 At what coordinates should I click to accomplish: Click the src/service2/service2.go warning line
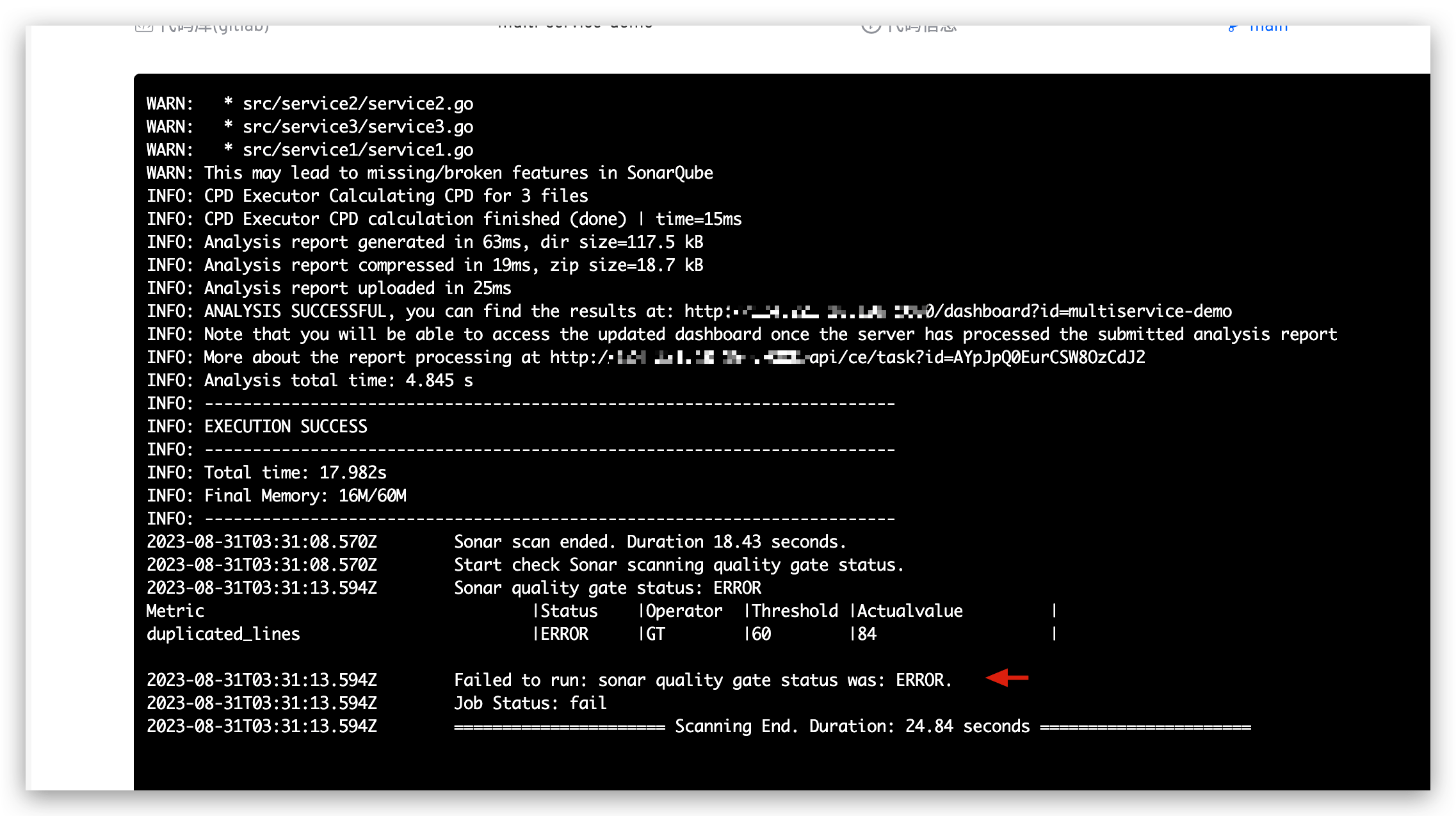(357, 104)
